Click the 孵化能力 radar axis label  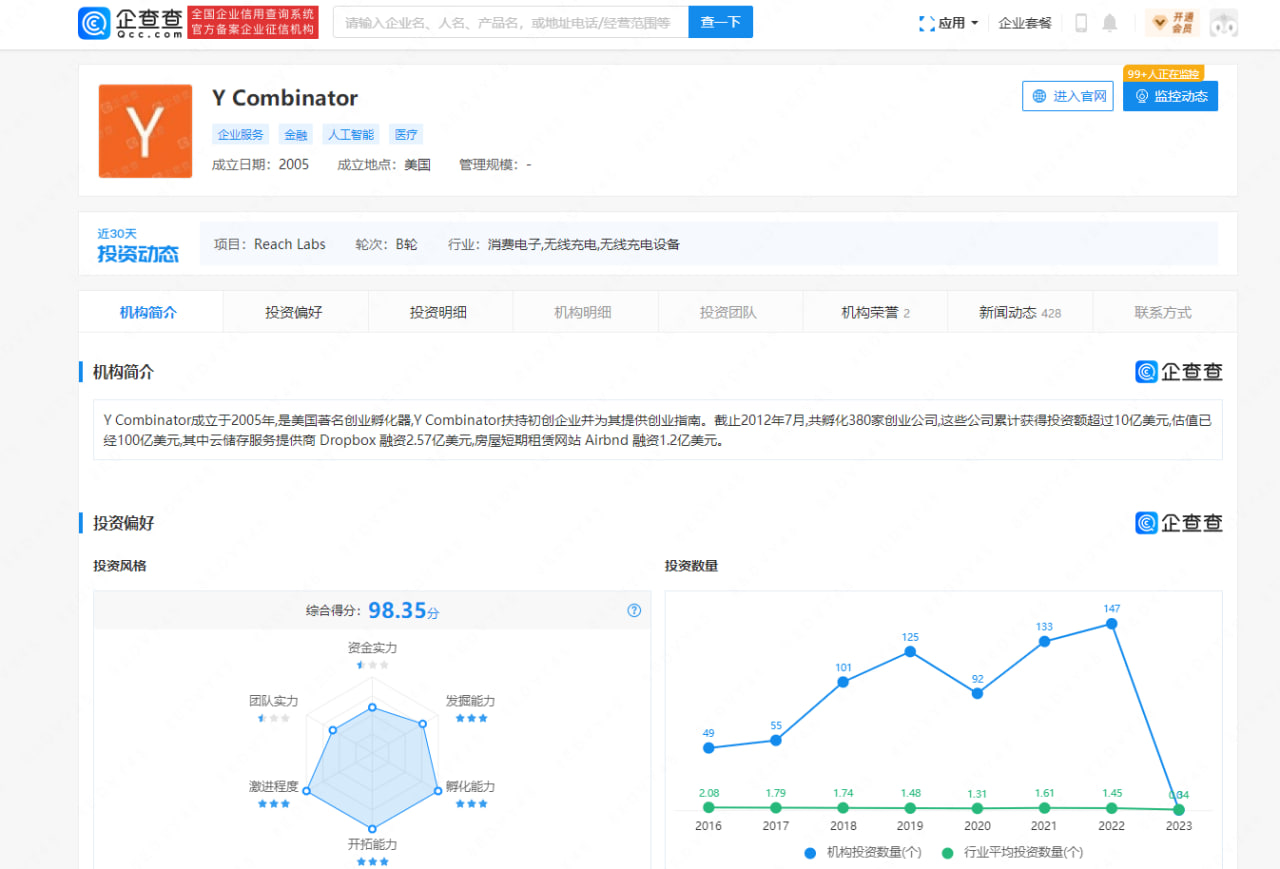click(x=470, y=787)
